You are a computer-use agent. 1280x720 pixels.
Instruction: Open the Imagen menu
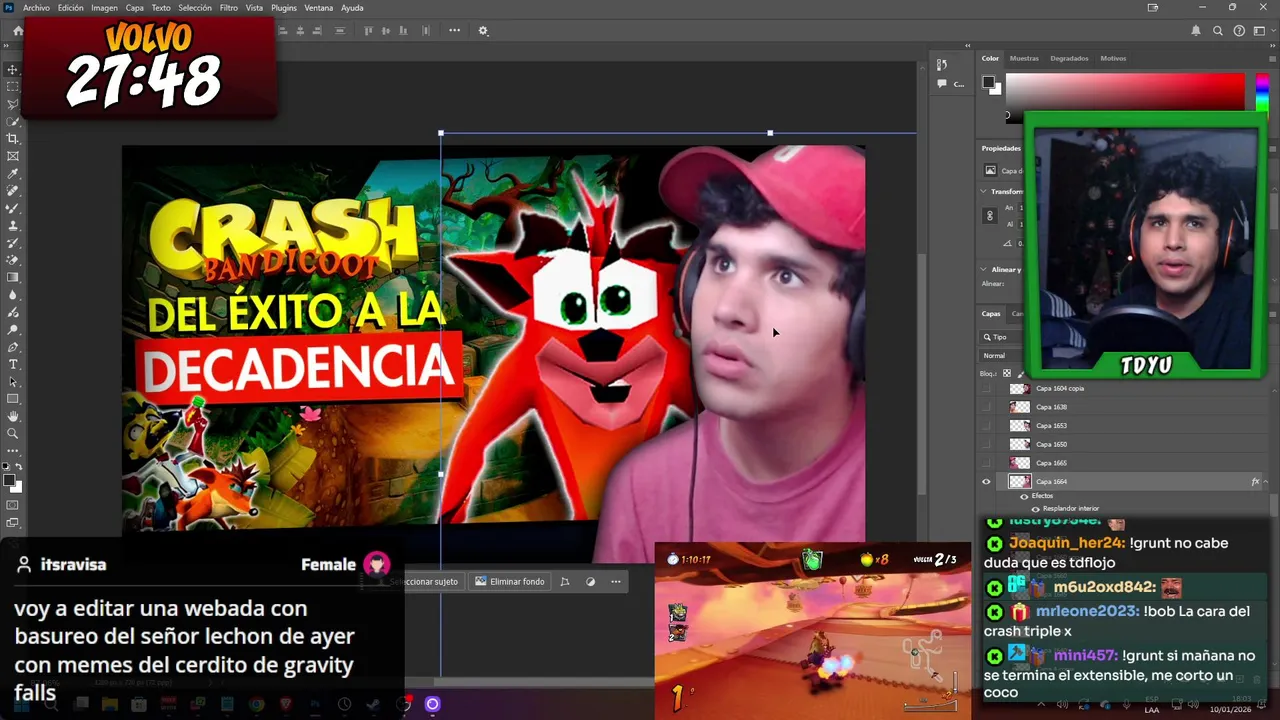pyautogui.click(x=104, y=8)
